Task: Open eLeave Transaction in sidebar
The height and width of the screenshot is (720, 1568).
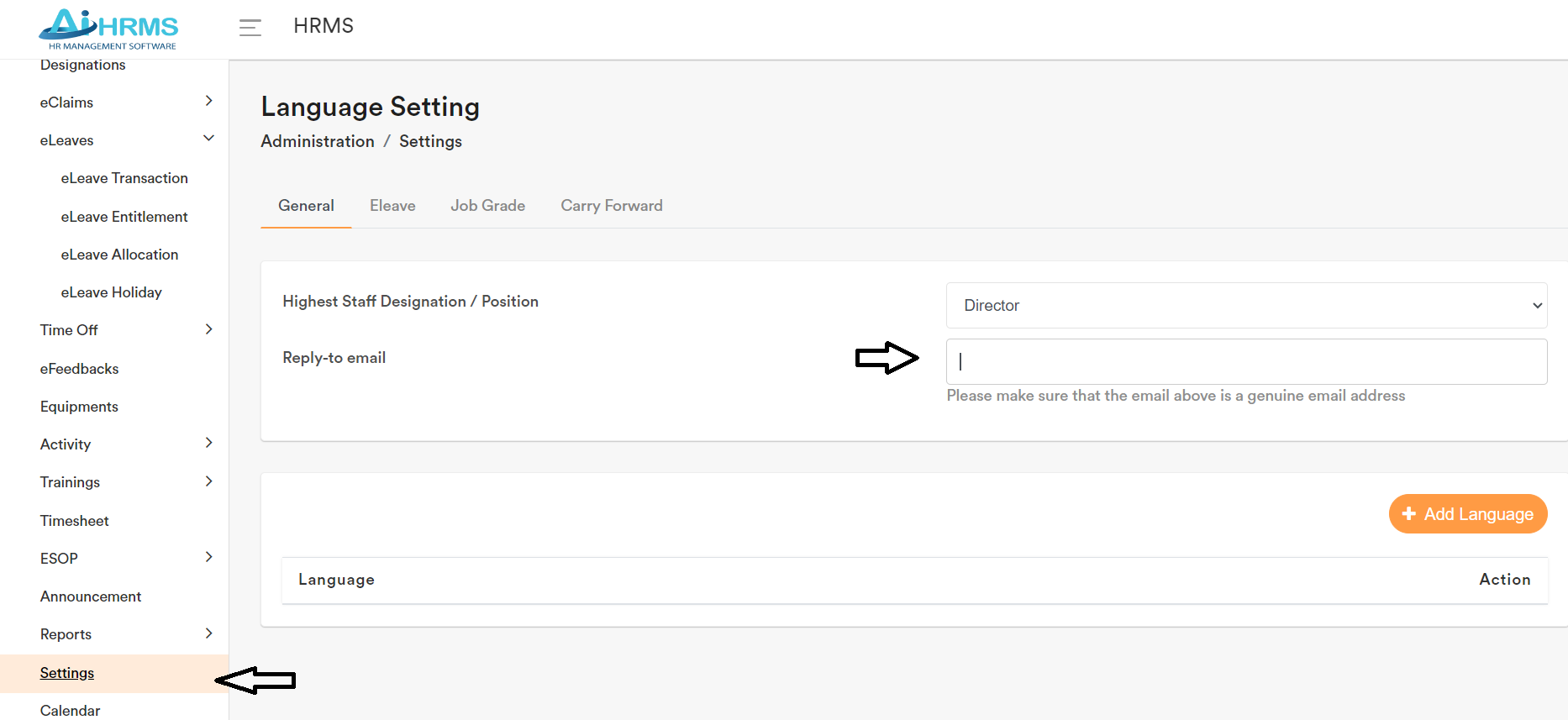Action: [x=124, y=178]
